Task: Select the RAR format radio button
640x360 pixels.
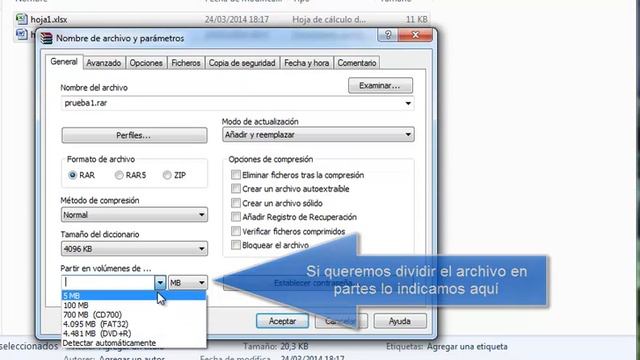Action: point(73,175)
